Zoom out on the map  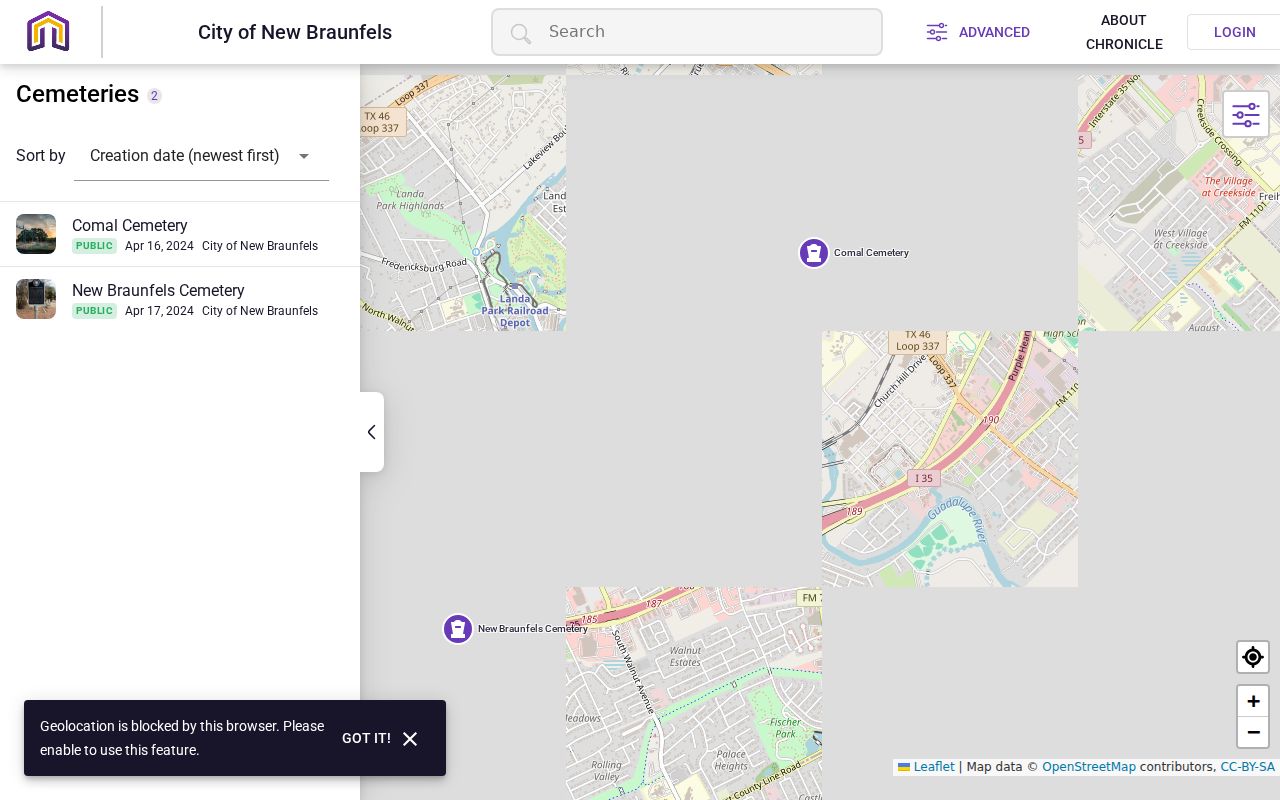pos(1253,732)
